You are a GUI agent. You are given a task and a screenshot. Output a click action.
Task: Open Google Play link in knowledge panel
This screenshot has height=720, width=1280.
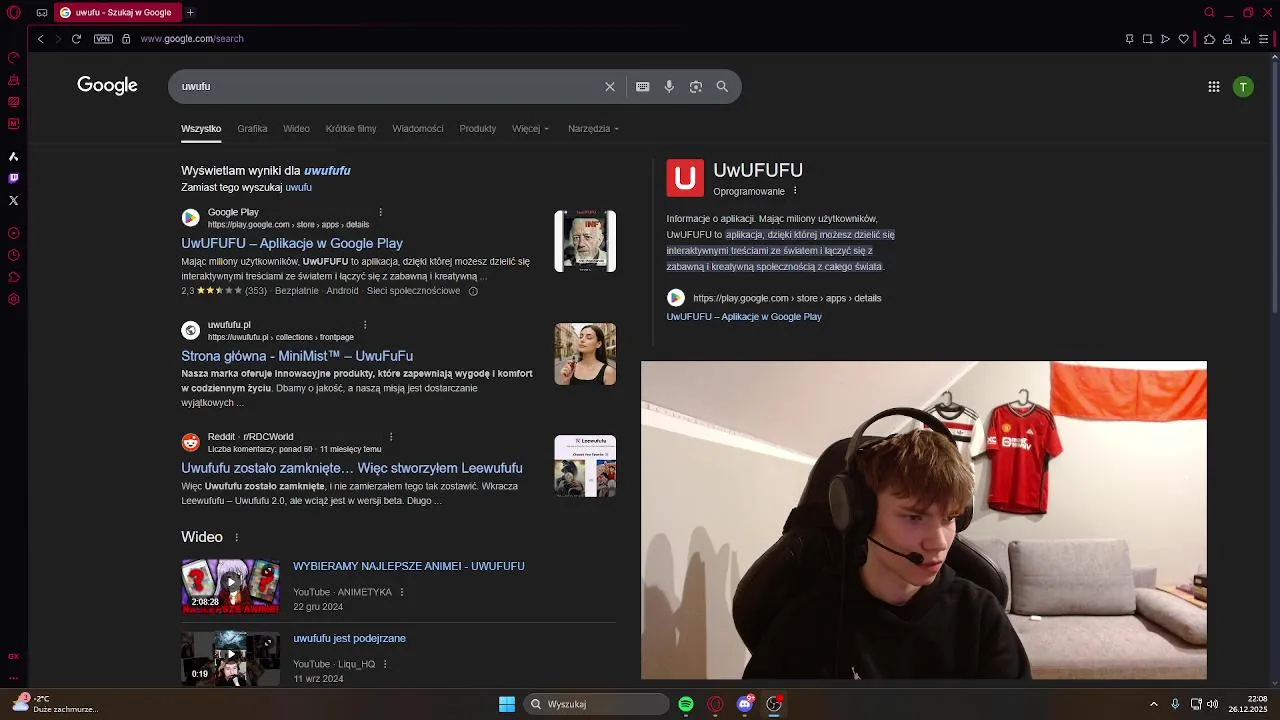pos(744,317)
